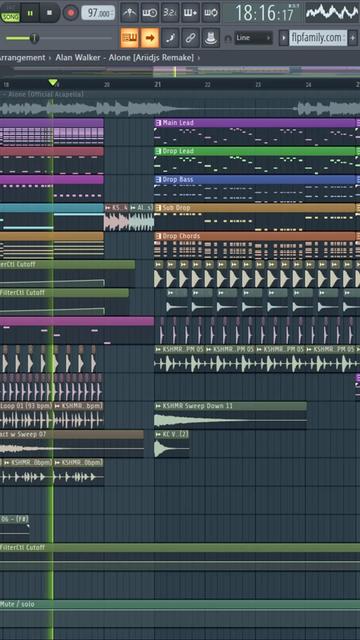
Task: Open the Arrangement breadcrumb
Action: [x=23, y=58]
